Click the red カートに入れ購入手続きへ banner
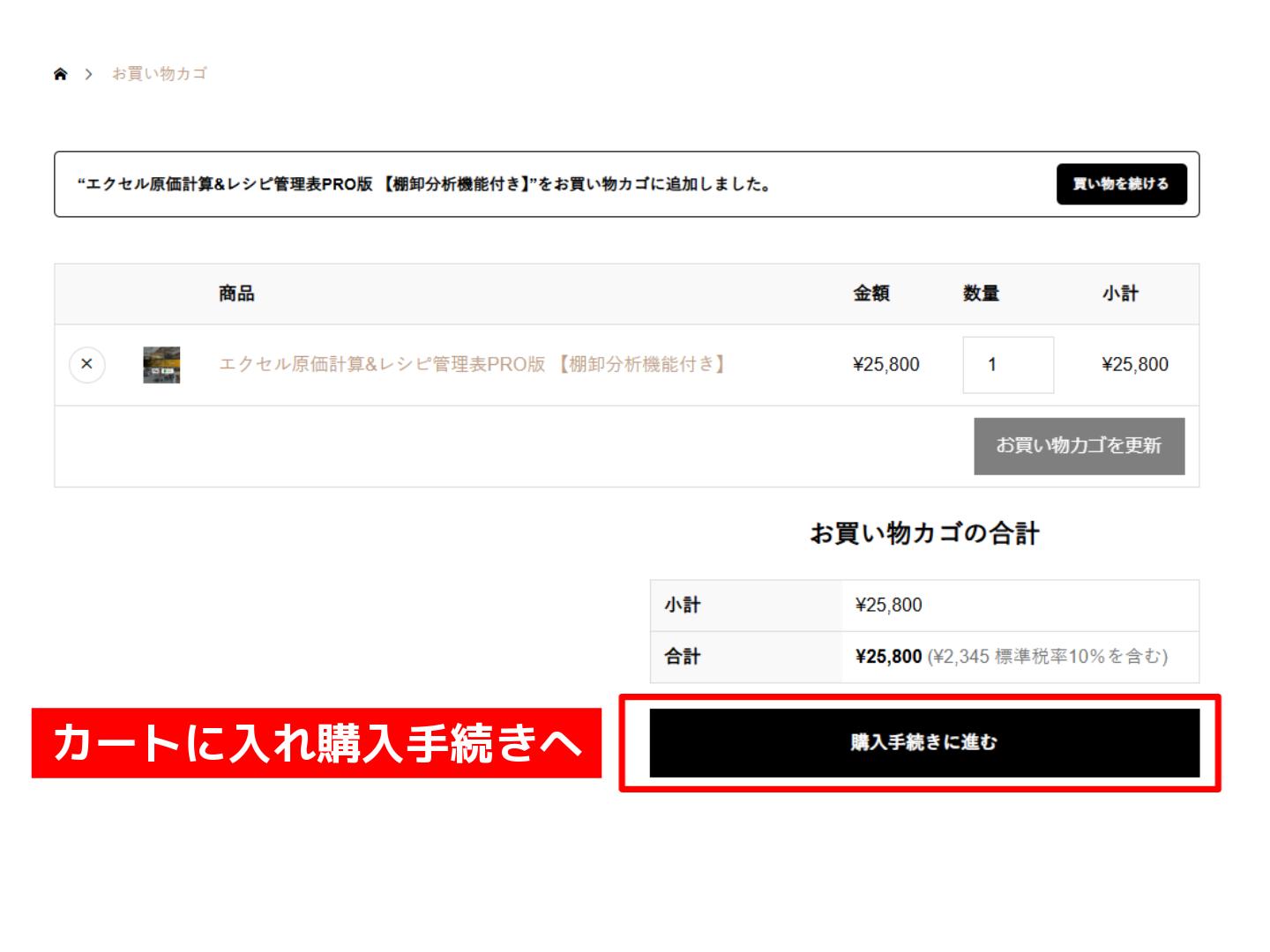Screen dimensions: 1270x952 pyautogui.click(x=317, y=743)
